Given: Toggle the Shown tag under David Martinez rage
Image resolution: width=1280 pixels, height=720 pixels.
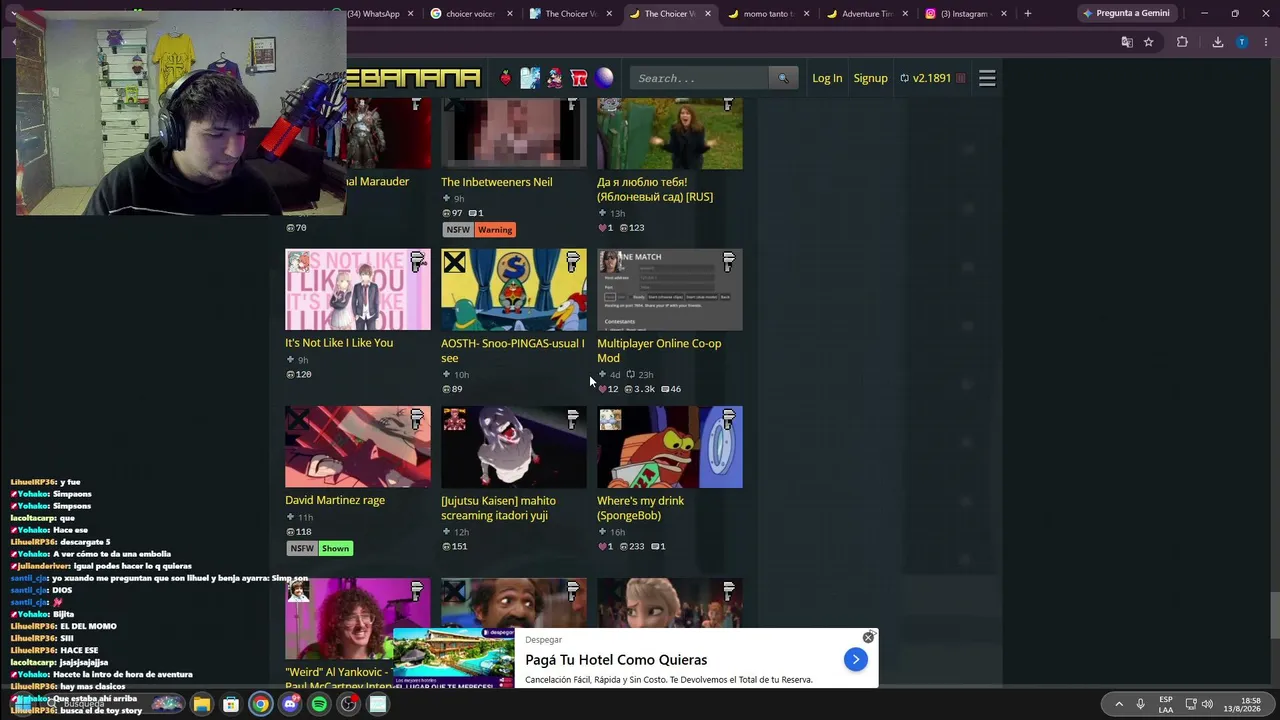Looking at the screenshot, I should pos(335,548).
